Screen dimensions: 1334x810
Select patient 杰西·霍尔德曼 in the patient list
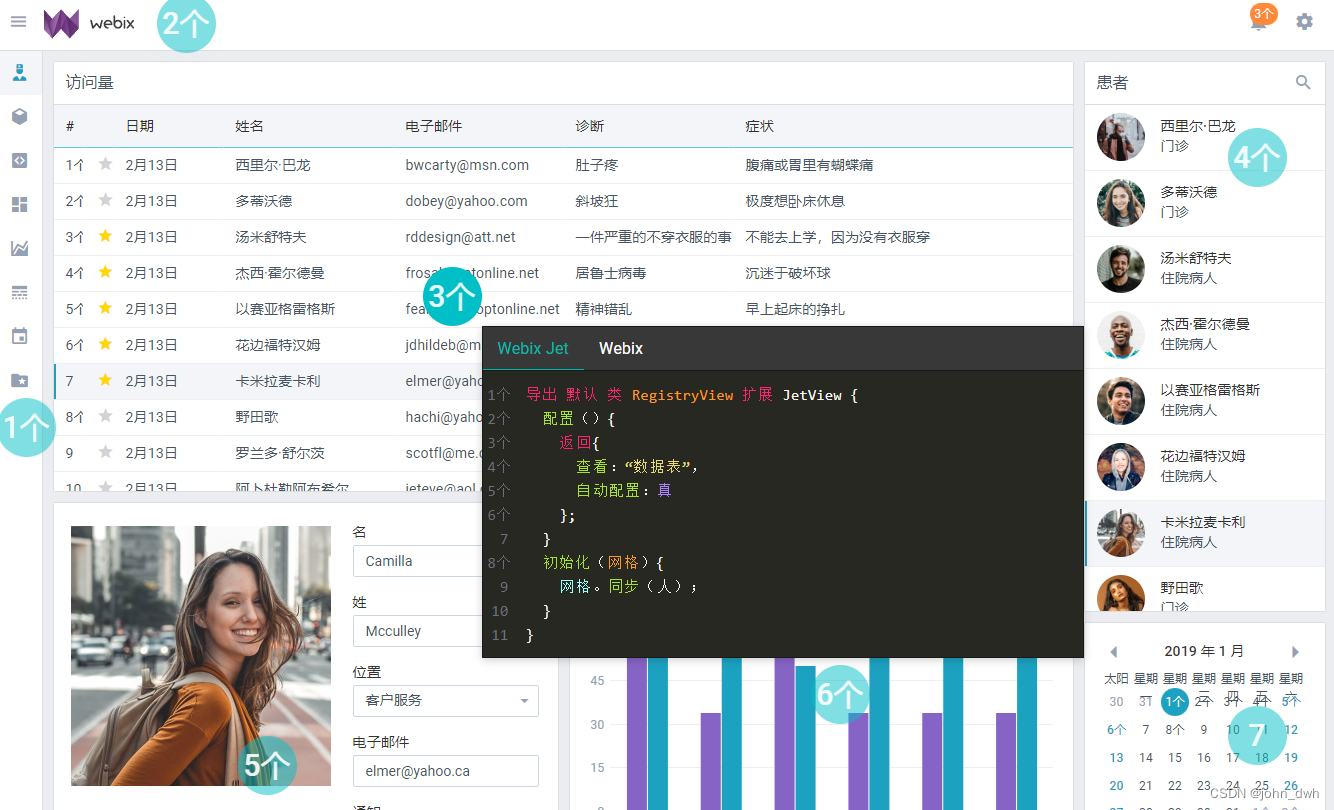pos(1205,336)
